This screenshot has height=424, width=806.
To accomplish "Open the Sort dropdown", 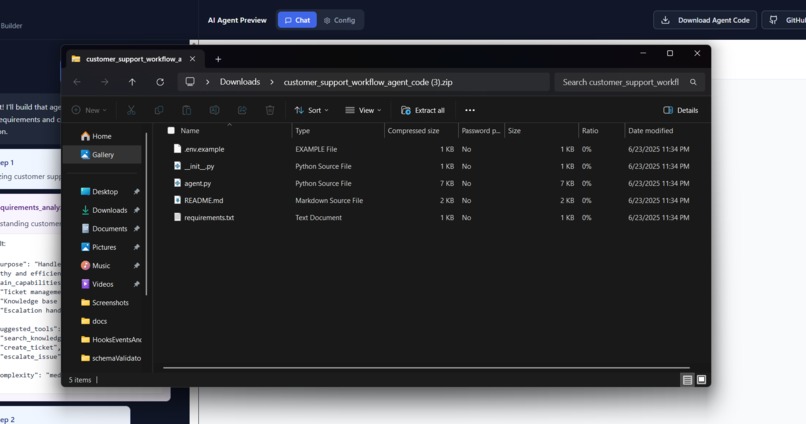I will (312, 110).
